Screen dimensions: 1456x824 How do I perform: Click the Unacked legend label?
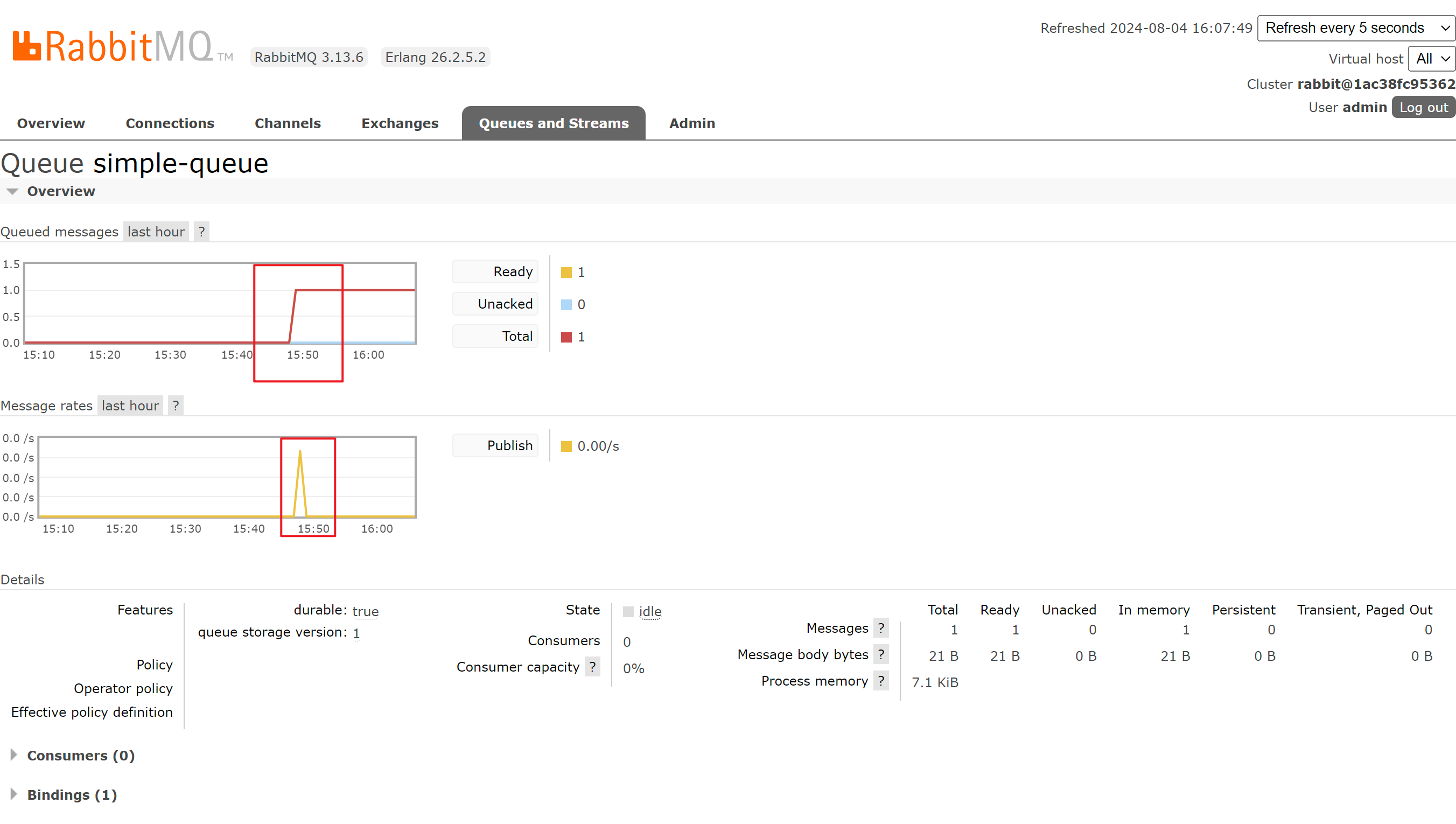click(x=495, y=304)
